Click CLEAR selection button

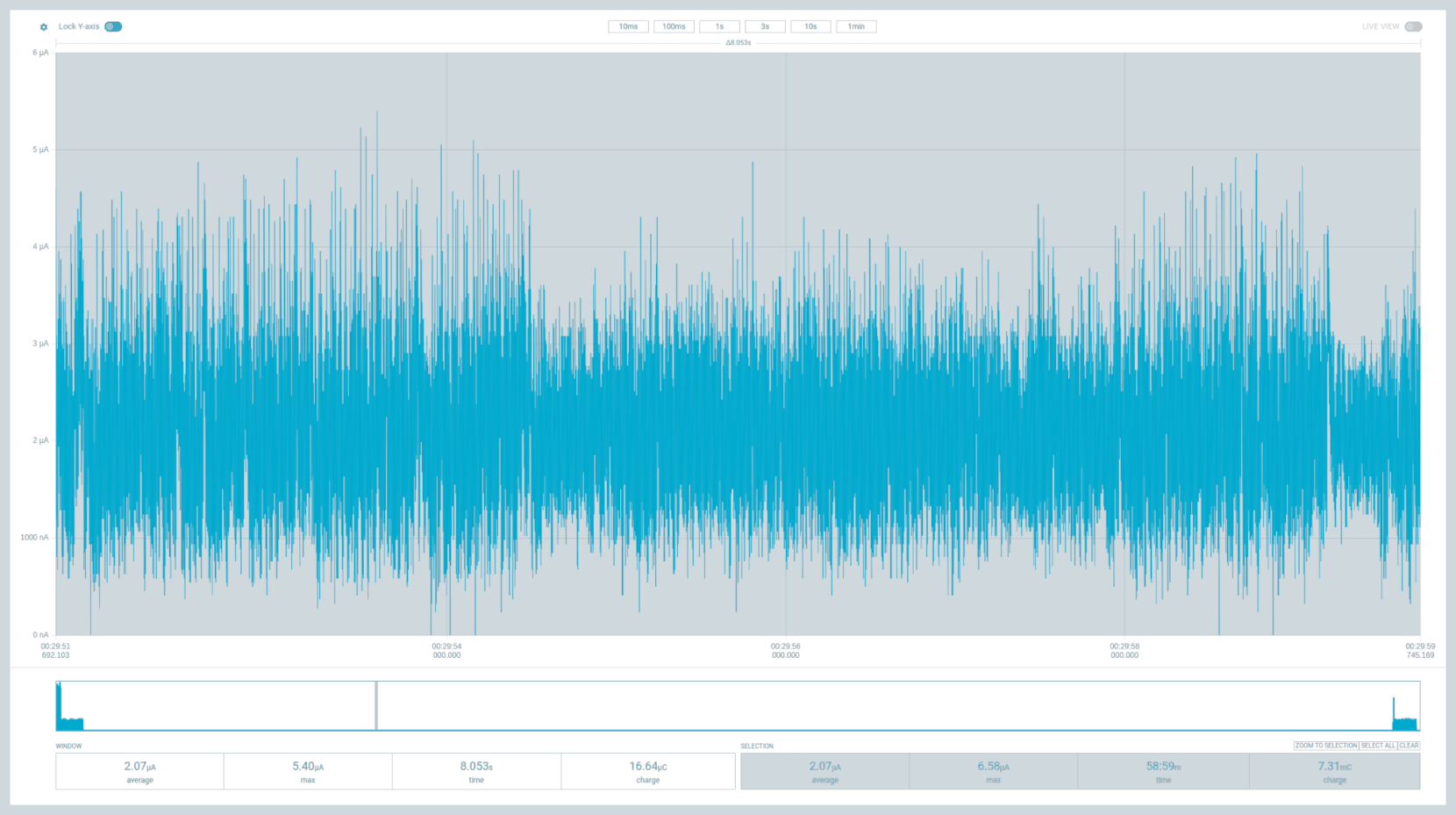pos(1409,746)
